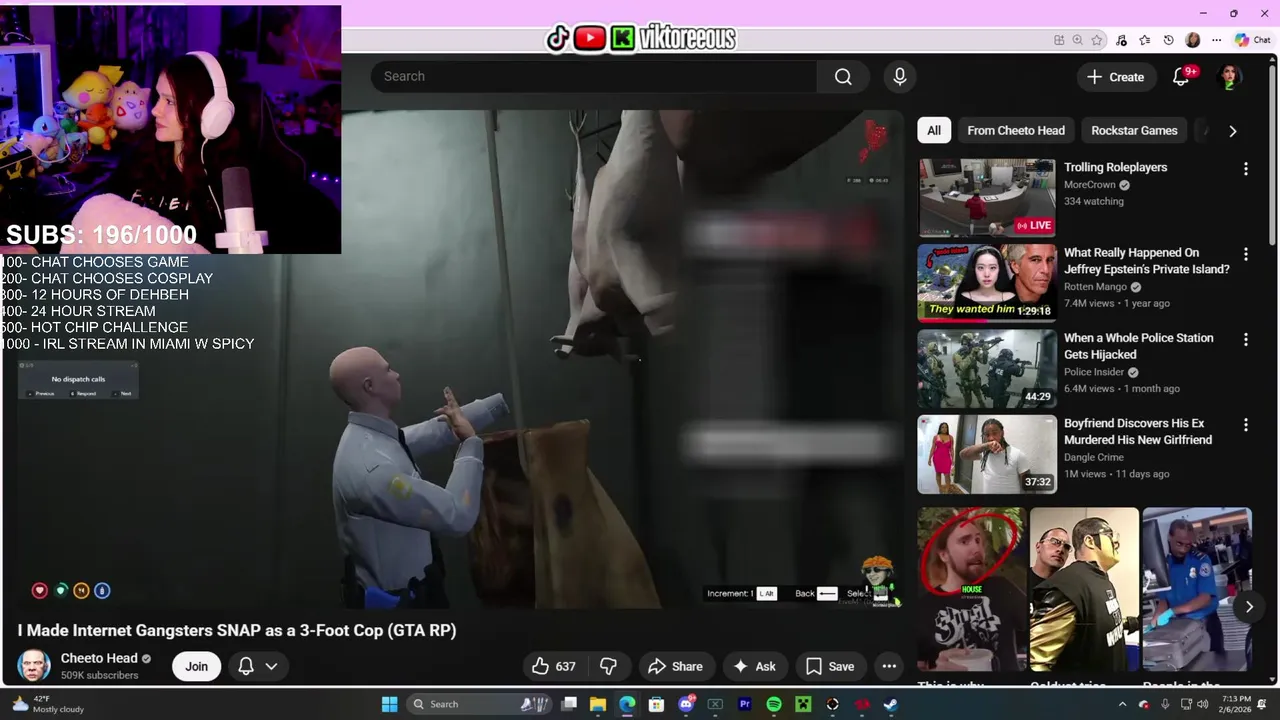Open Microsoft Edge taskbar icon
The width and height of the screenshot is (1280, 720).
[627, 704]
